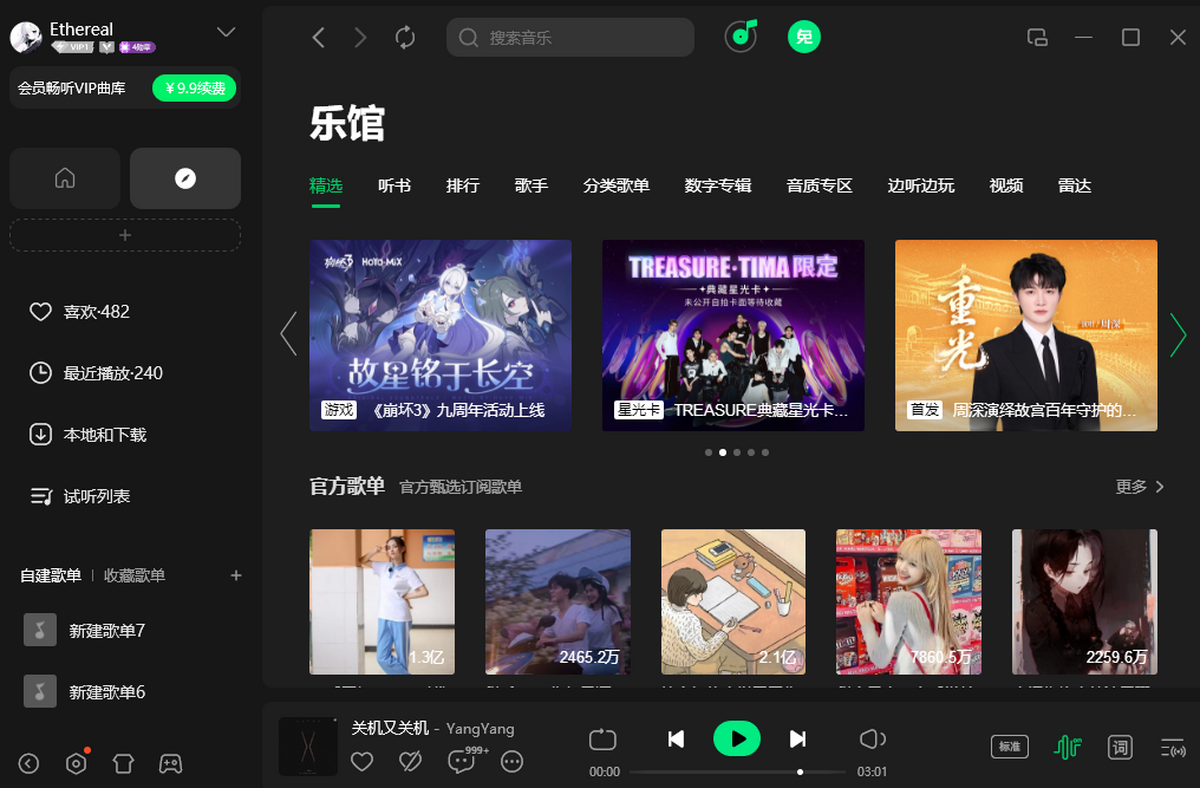Open the mini-player mode icon

tap(1037, 37)
